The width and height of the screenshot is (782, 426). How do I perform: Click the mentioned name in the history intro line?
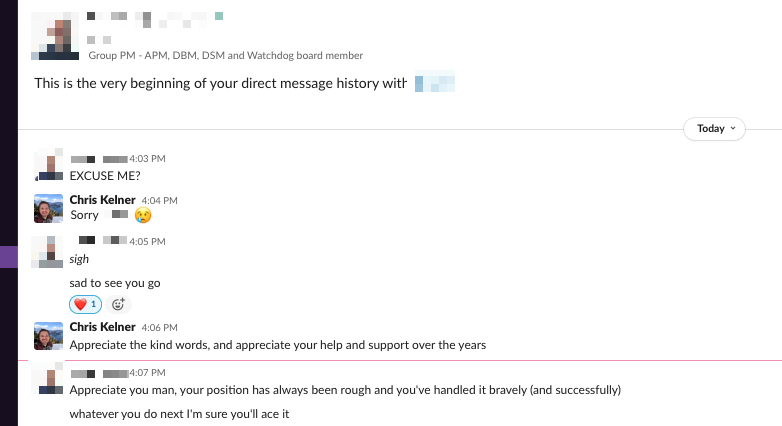click(x=435, y=83)
